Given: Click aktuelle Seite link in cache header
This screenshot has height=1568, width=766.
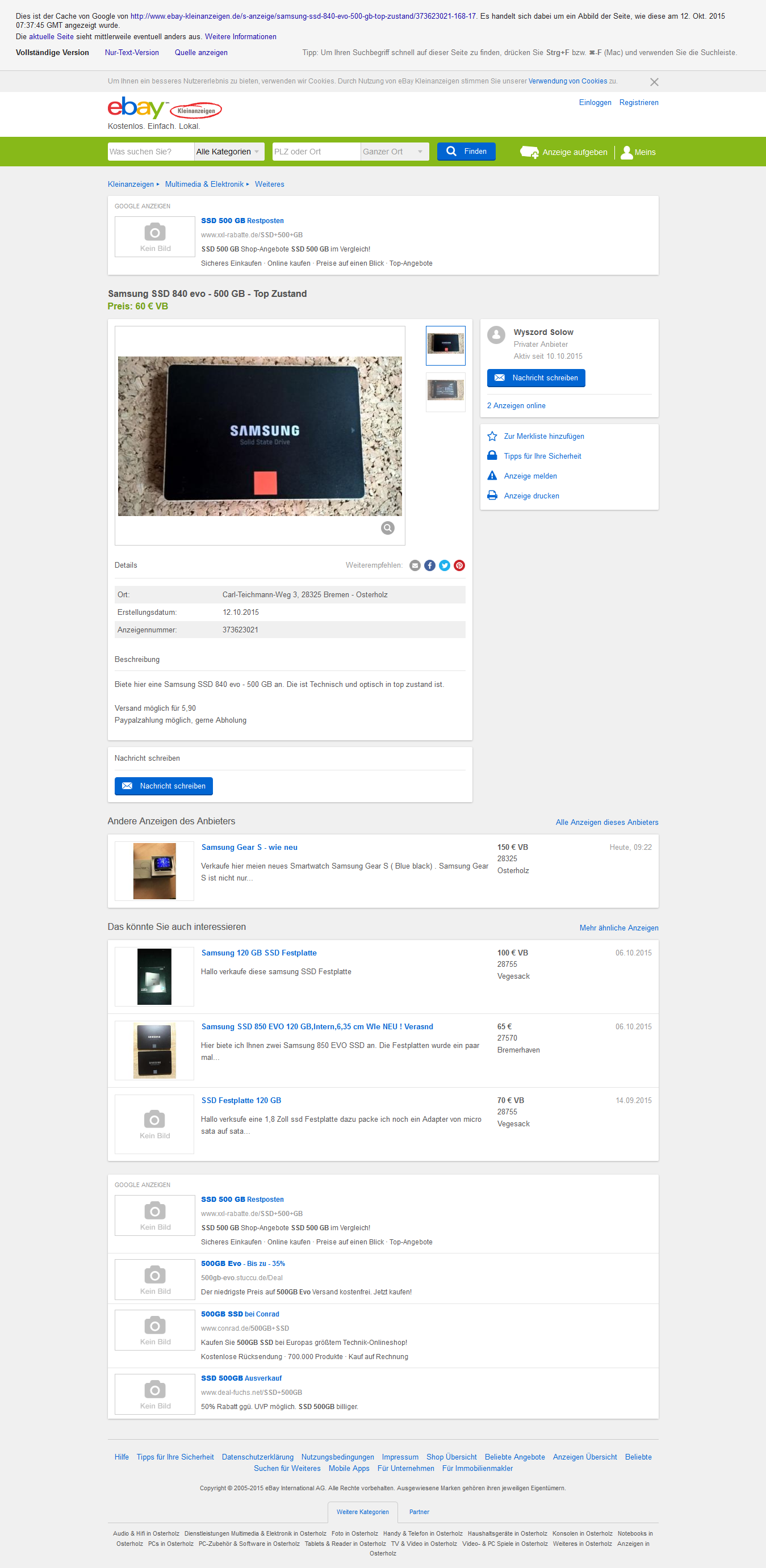Looking at the screenshot, I should (51, 37).
